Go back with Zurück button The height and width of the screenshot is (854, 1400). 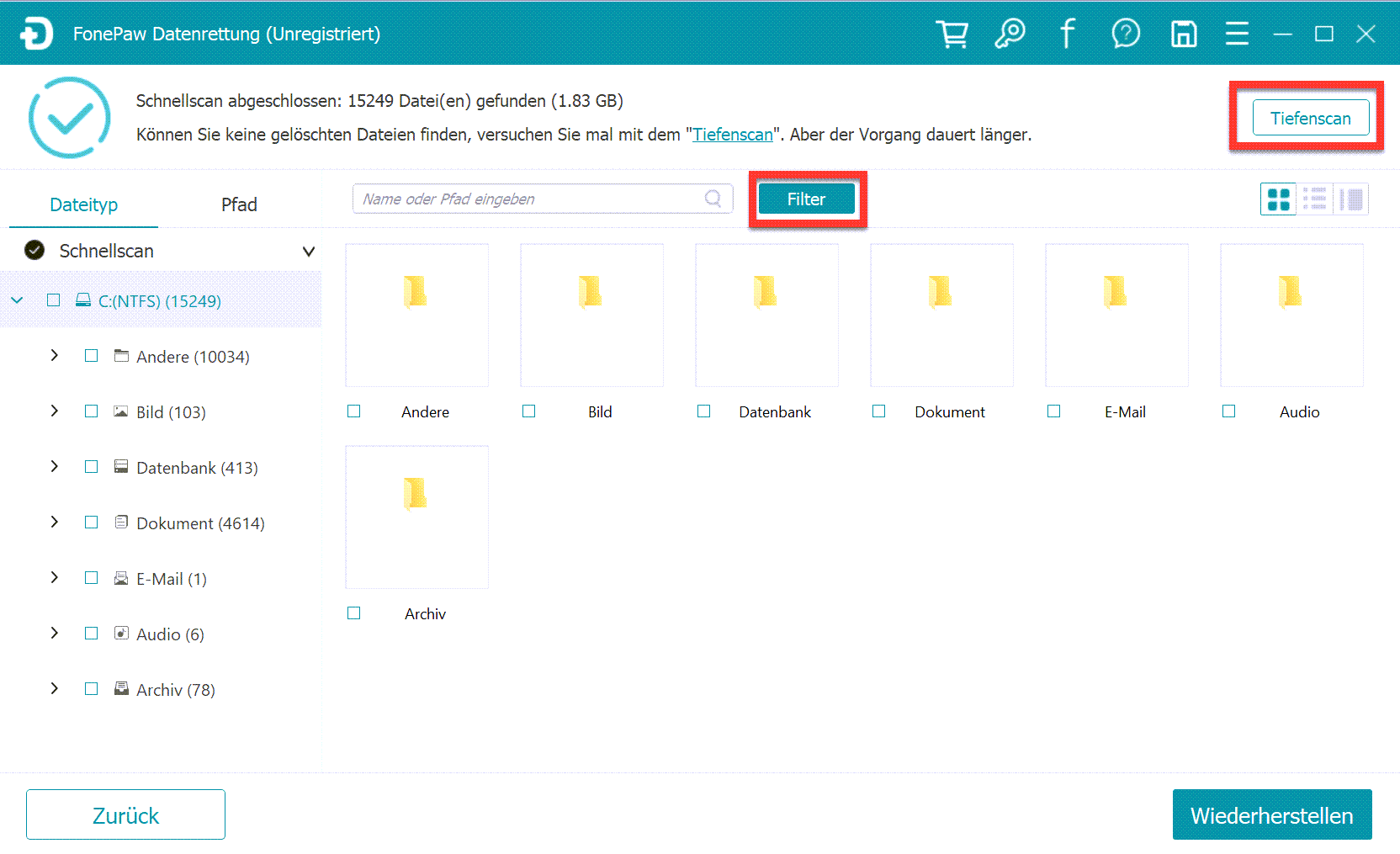(125, 814)
